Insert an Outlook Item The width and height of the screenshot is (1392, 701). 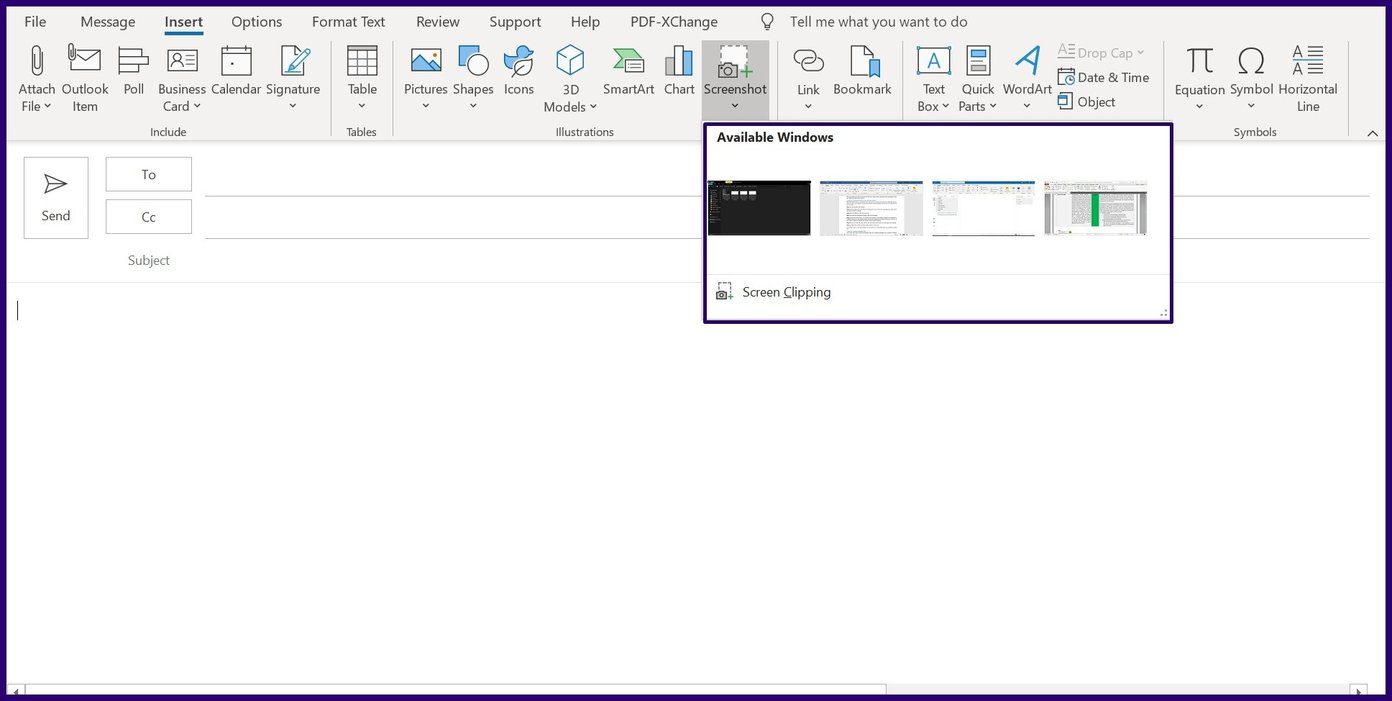point(85,78)
